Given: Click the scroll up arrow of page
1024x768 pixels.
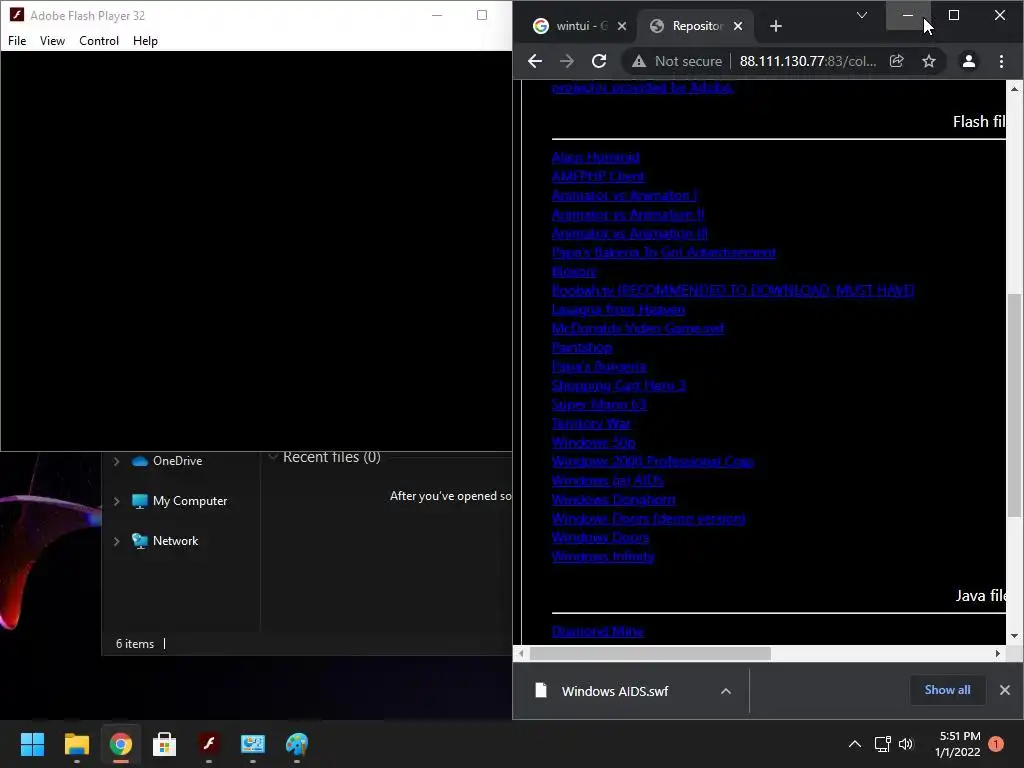Looking at the screenshot, I should (1014, 89).
